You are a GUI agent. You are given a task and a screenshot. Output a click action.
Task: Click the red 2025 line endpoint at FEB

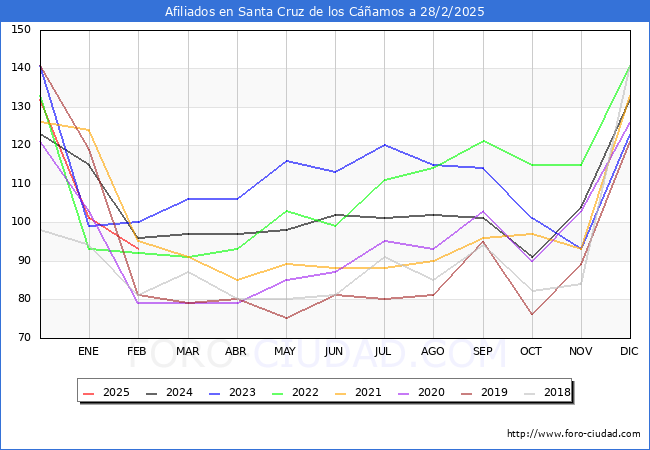tap(138, 249)
